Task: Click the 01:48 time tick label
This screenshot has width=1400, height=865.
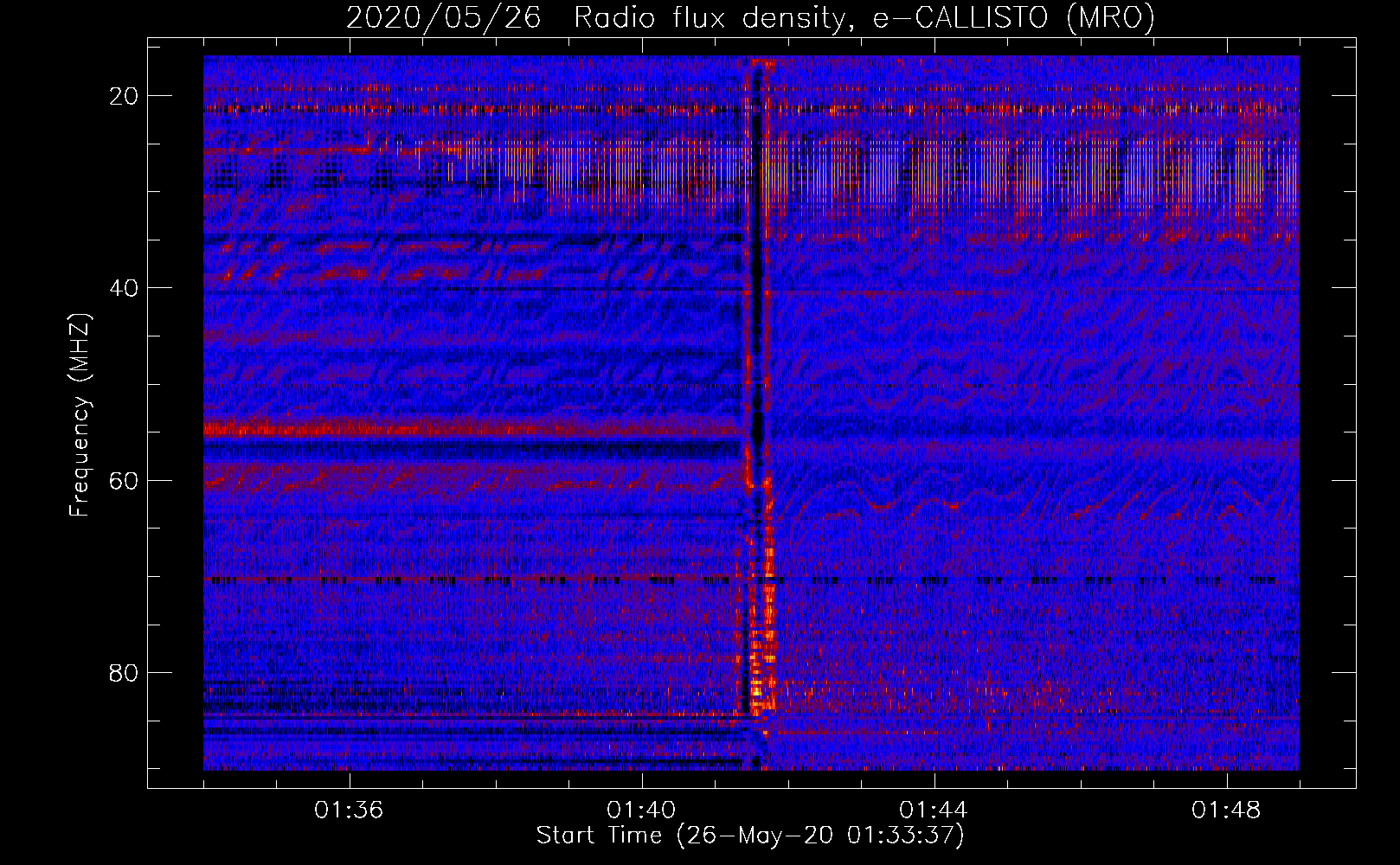Action: pos(1226,811)
